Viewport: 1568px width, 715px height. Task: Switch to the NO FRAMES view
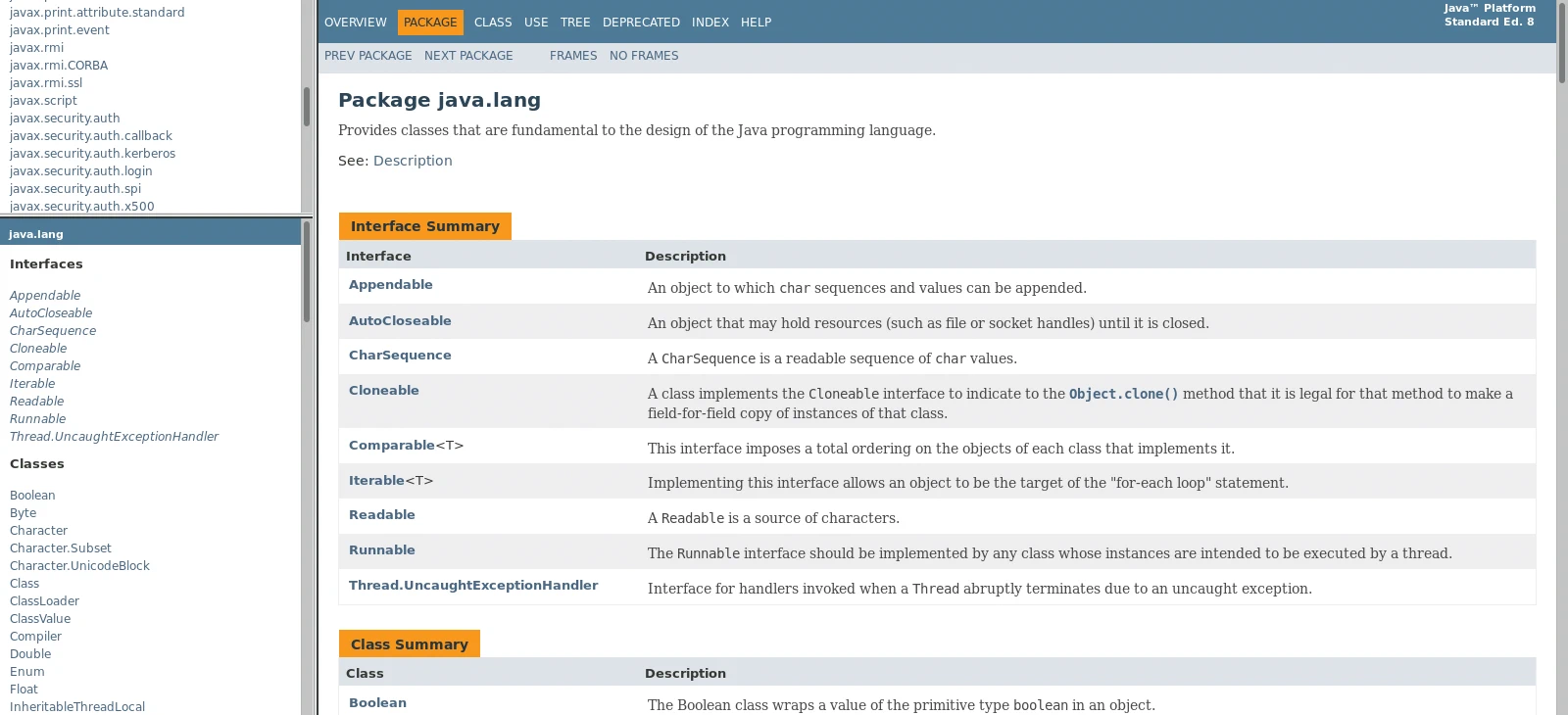pyautogui.click(x=644, y=56)
